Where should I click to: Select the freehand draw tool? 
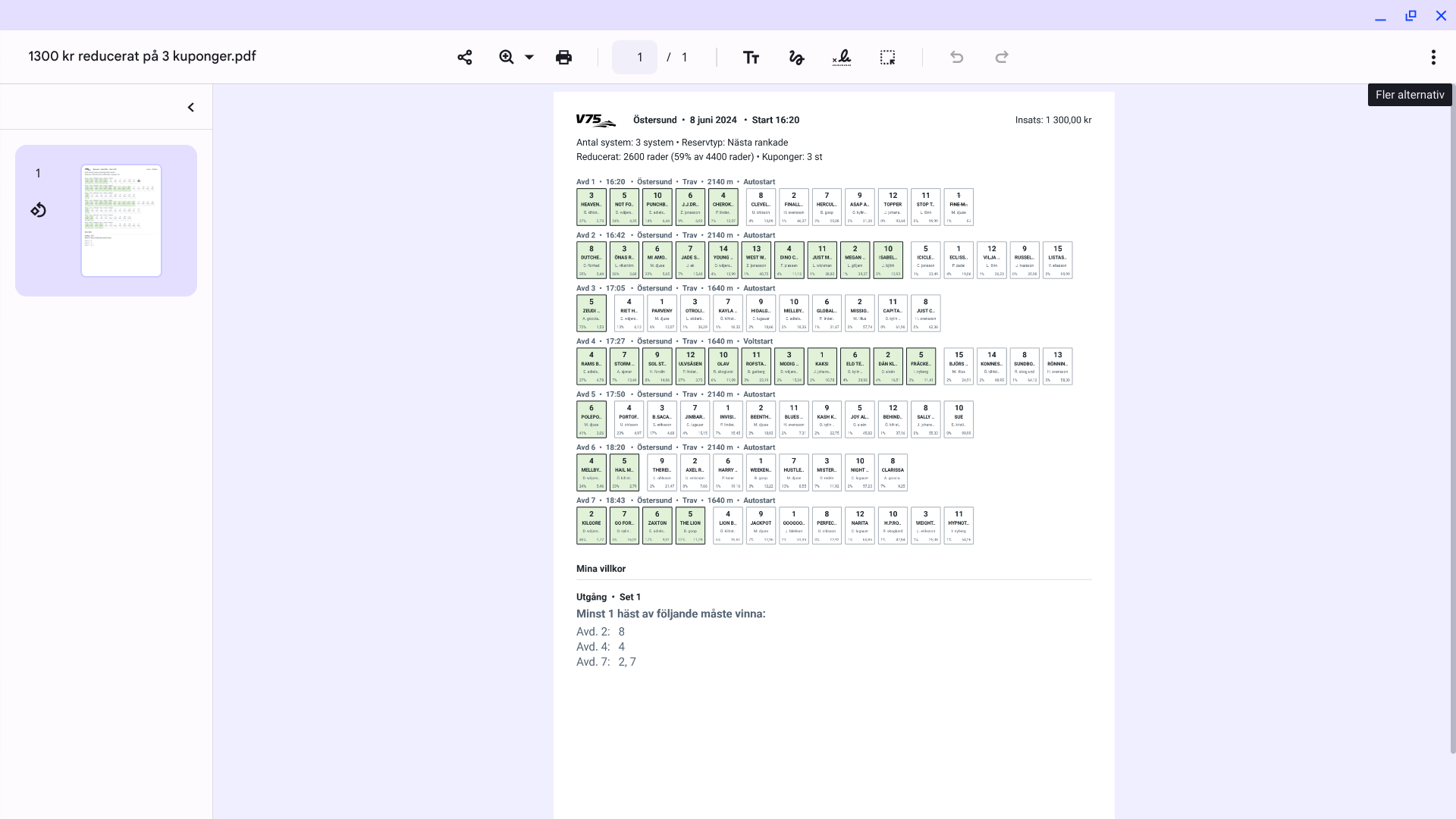click(796, 57)
